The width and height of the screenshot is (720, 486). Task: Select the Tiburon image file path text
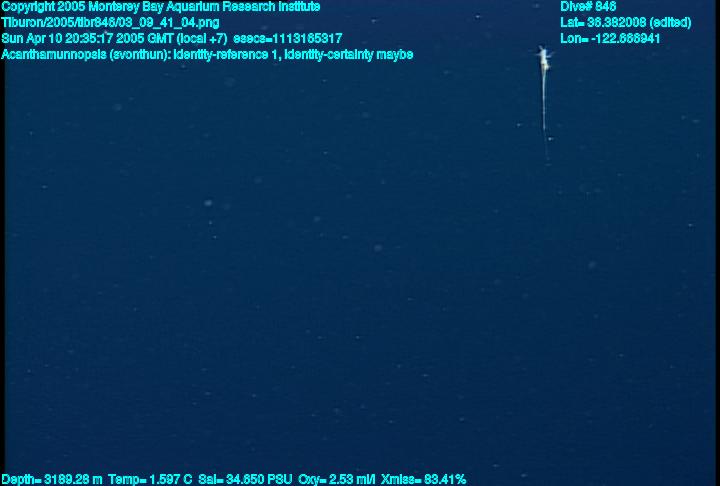[110, 23]
